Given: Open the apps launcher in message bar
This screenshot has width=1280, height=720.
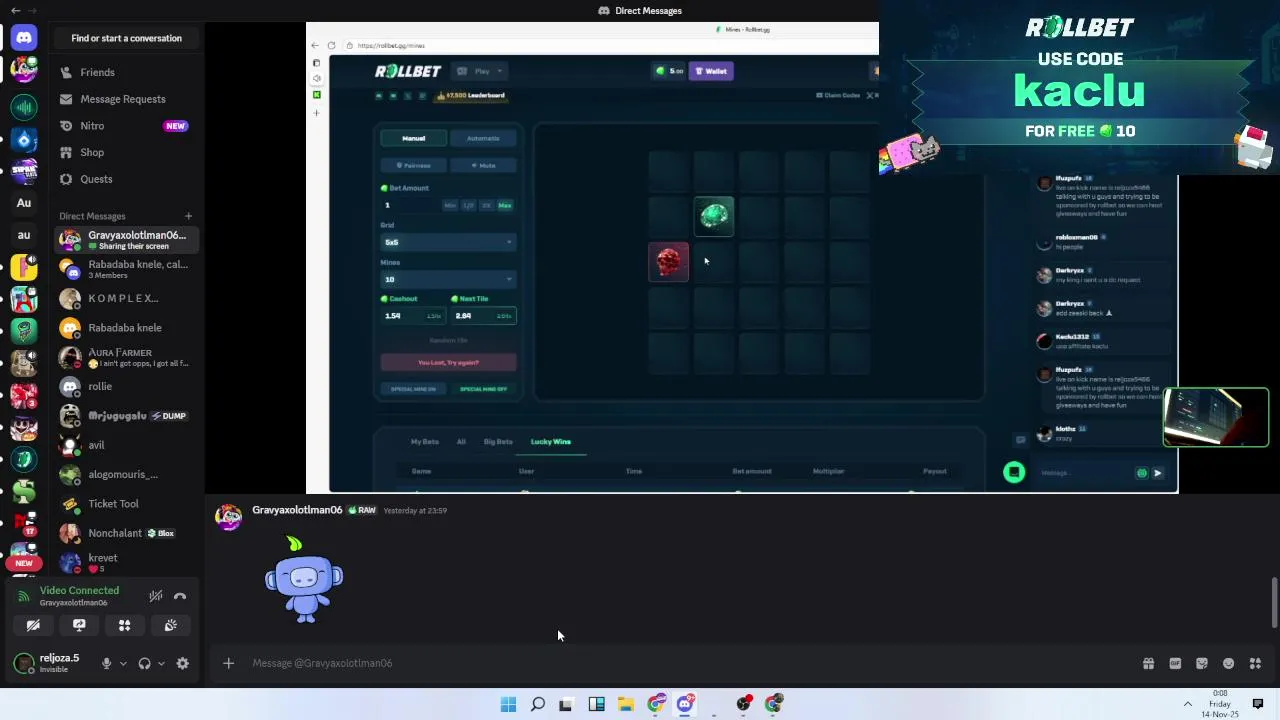Looking at the screenshot, I should 1256,663.
